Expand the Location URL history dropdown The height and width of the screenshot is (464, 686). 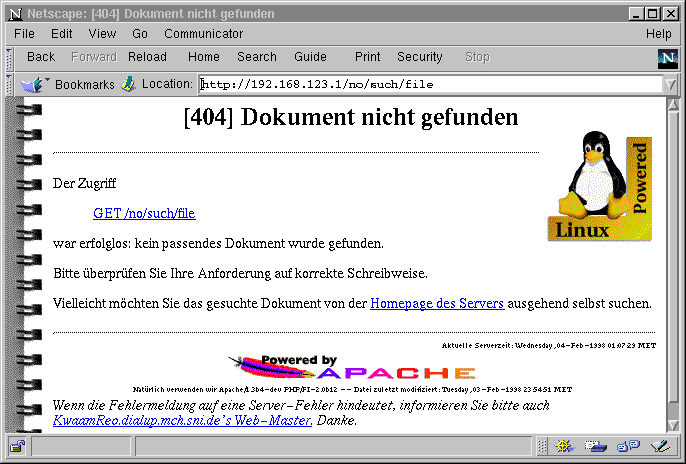tap(669, 85)
